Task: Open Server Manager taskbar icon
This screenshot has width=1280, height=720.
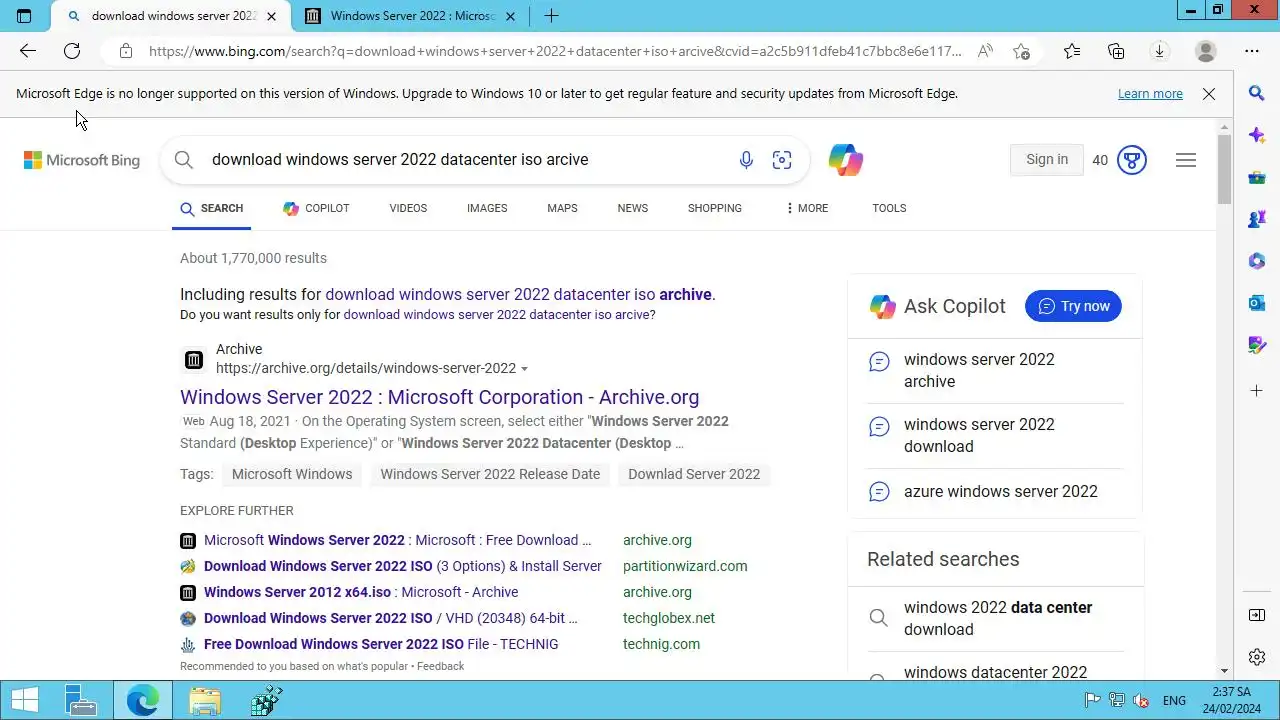Action: point(81,701)
